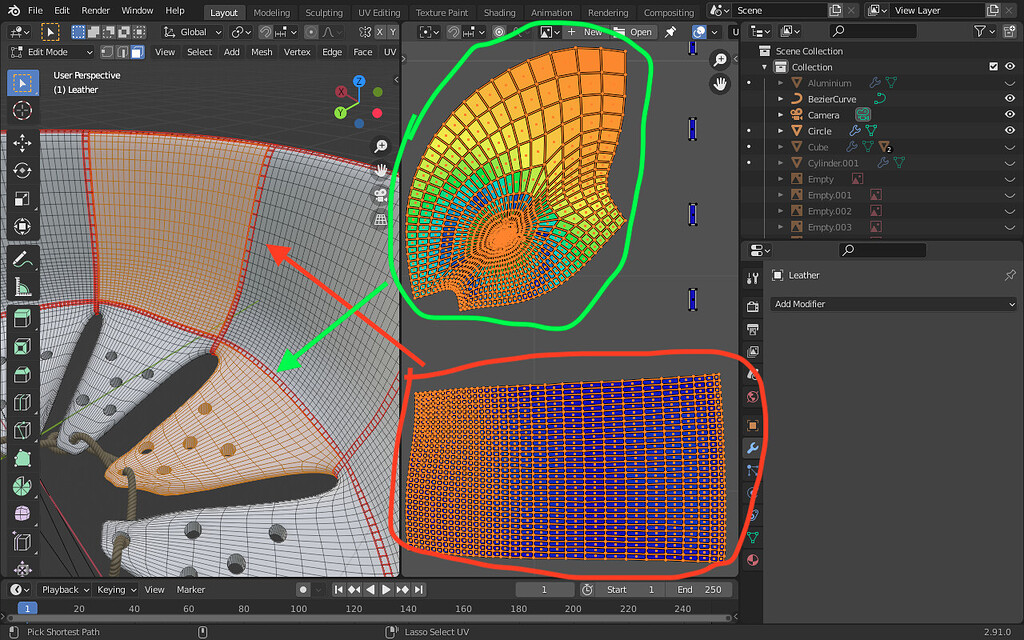1024x640 pixels.
Task: Toggle pin icon next to Leather
Action: pyautogui.click(x=1010, y=275)
